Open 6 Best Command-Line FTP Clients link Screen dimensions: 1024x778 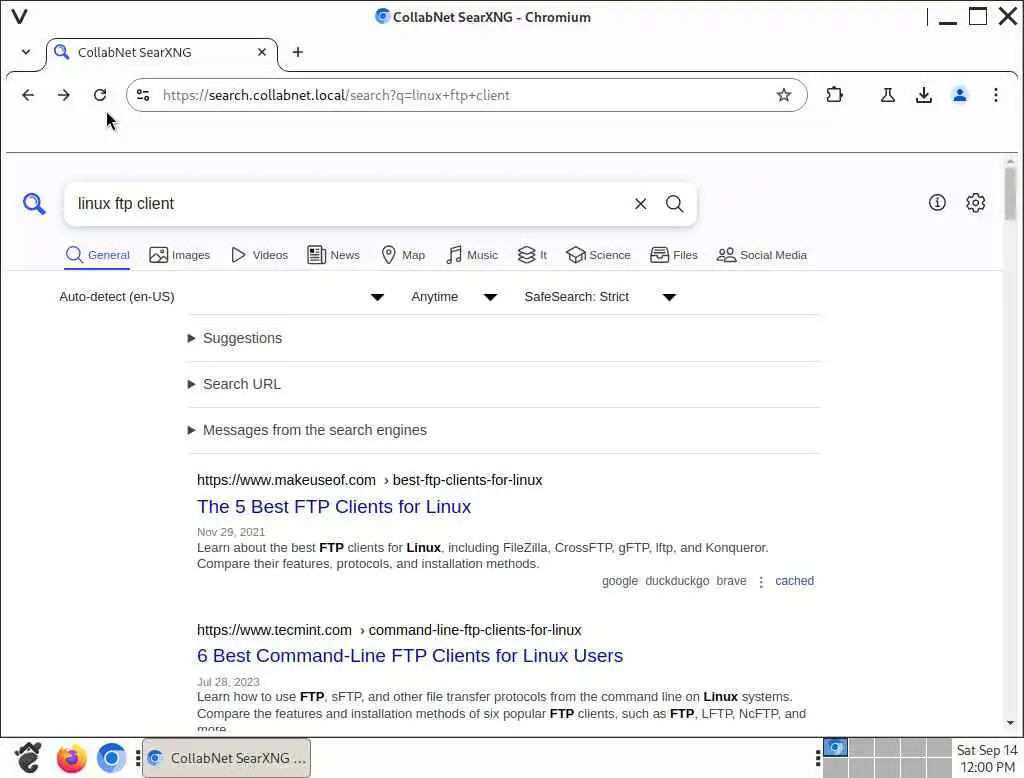tap(410, 656)
